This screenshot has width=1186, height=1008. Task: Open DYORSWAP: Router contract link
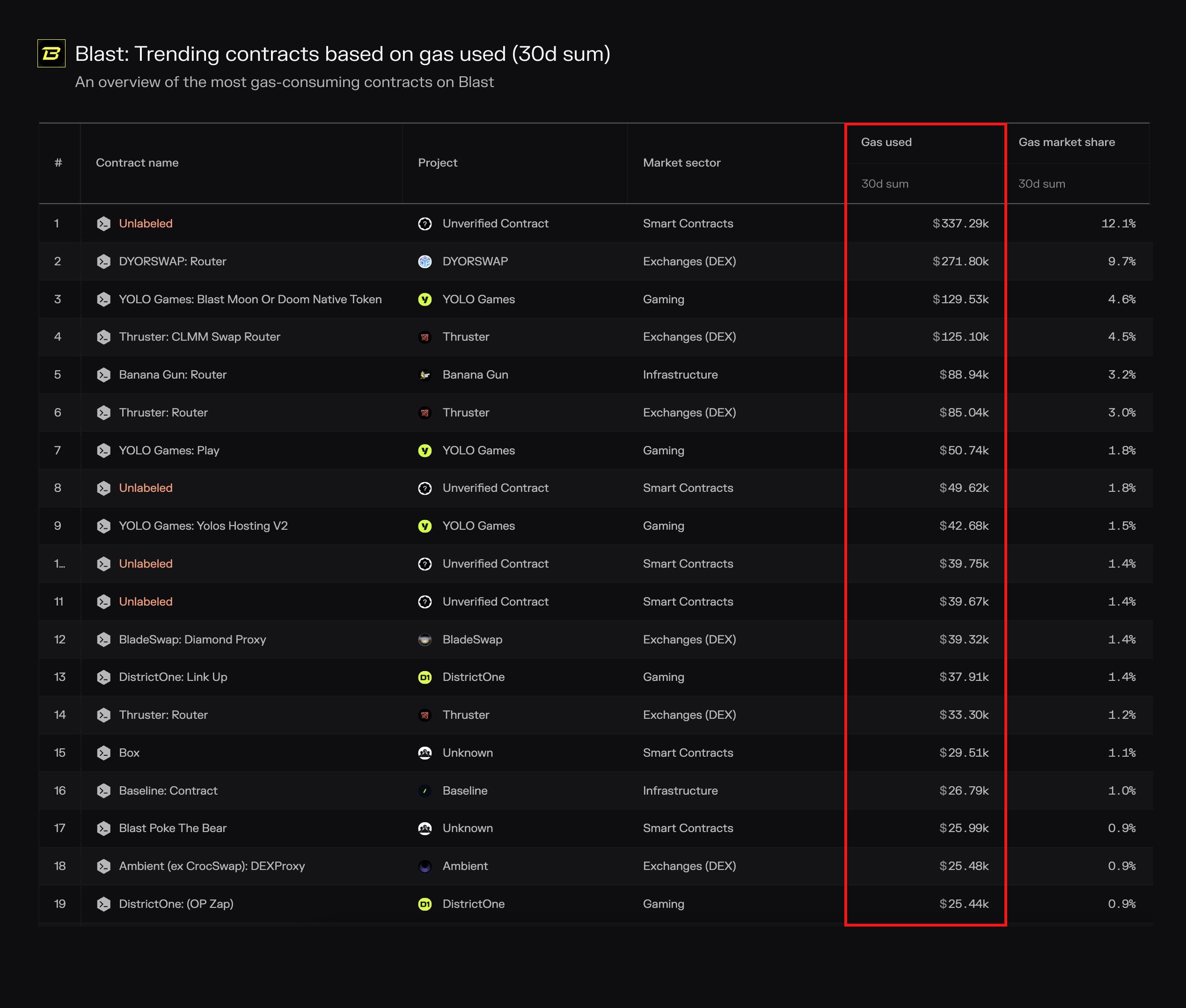pos(172,262)
